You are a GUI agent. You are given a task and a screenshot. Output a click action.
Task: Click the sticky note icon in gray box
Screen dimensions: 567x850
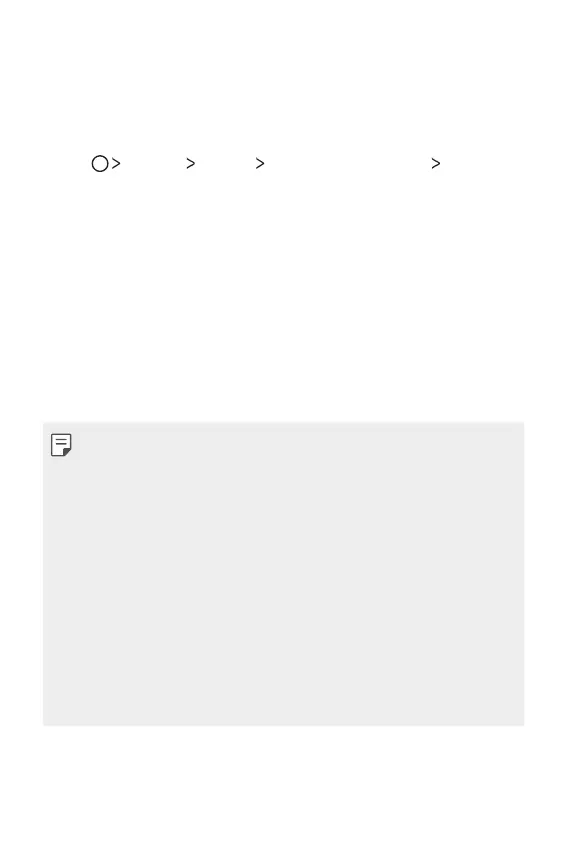pos(61,445)
